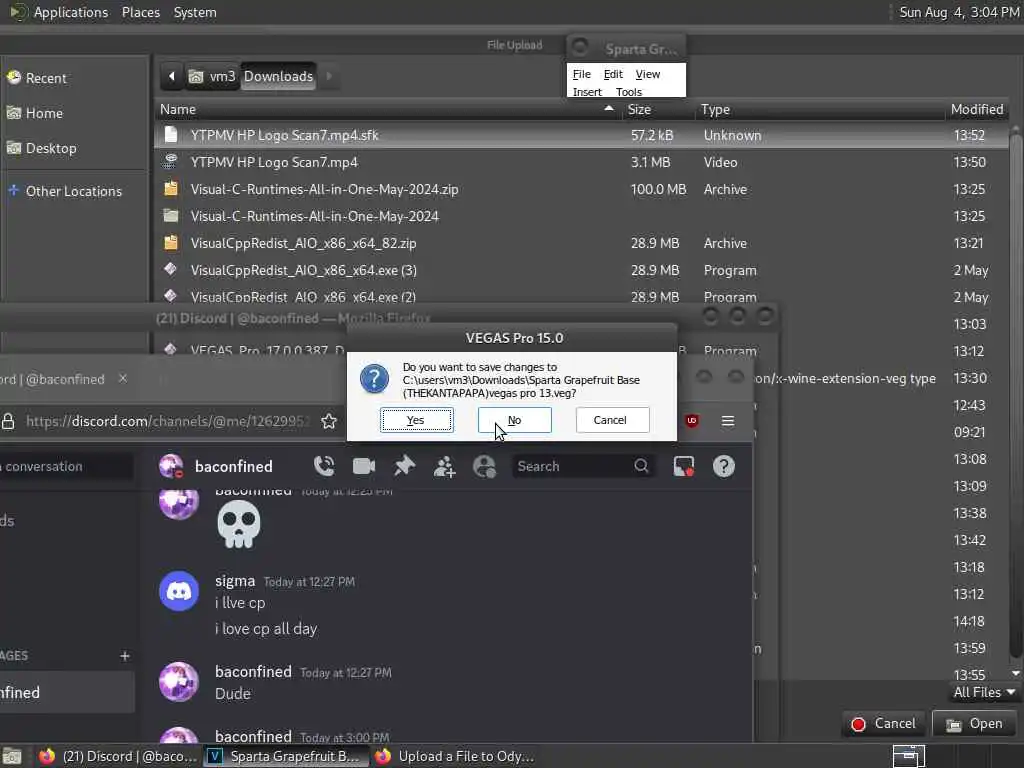Bookmark this page with star icon
Screen dimensions: 1024x768
coord(328,421)
